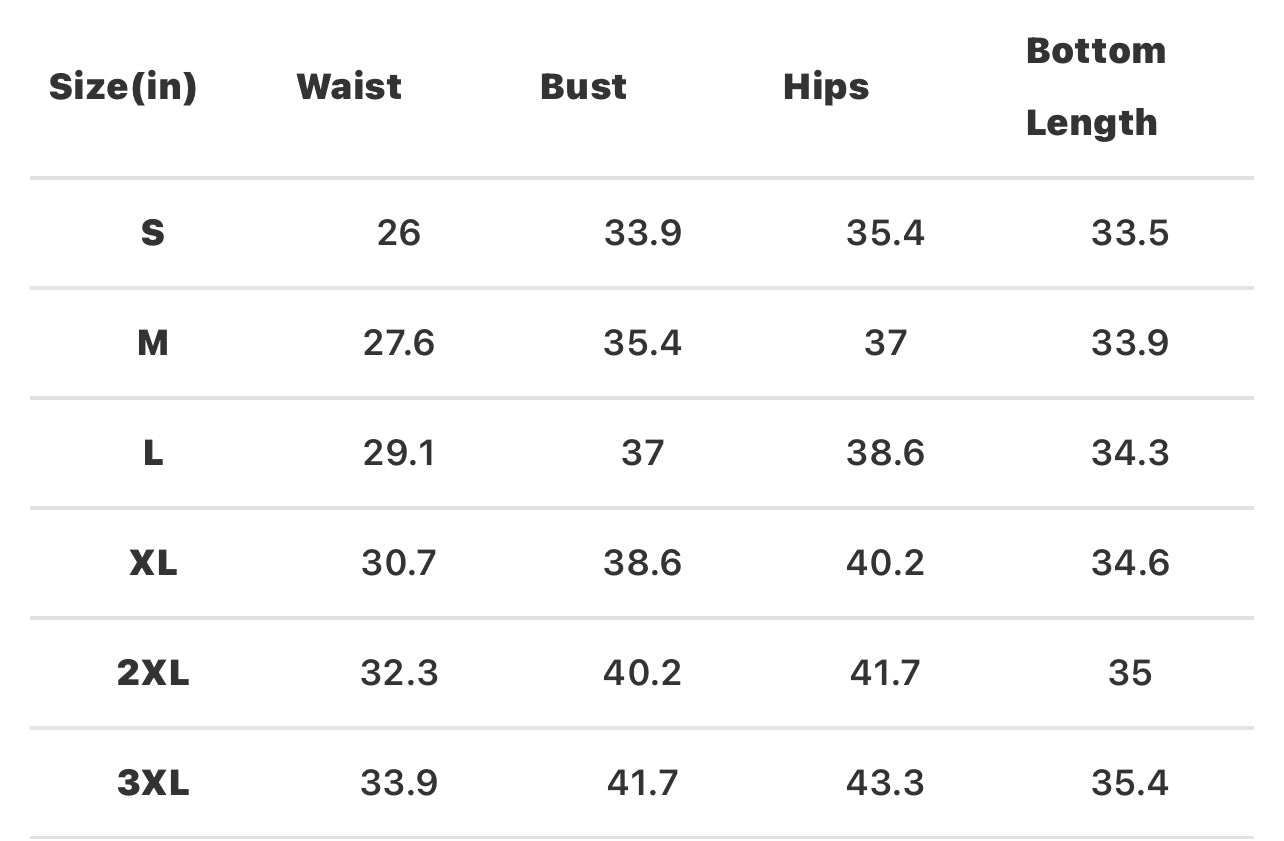The width and height of the screenshot is (1284, 841).
Task: Select the S size row label
Action: click(x=152, y=233)
